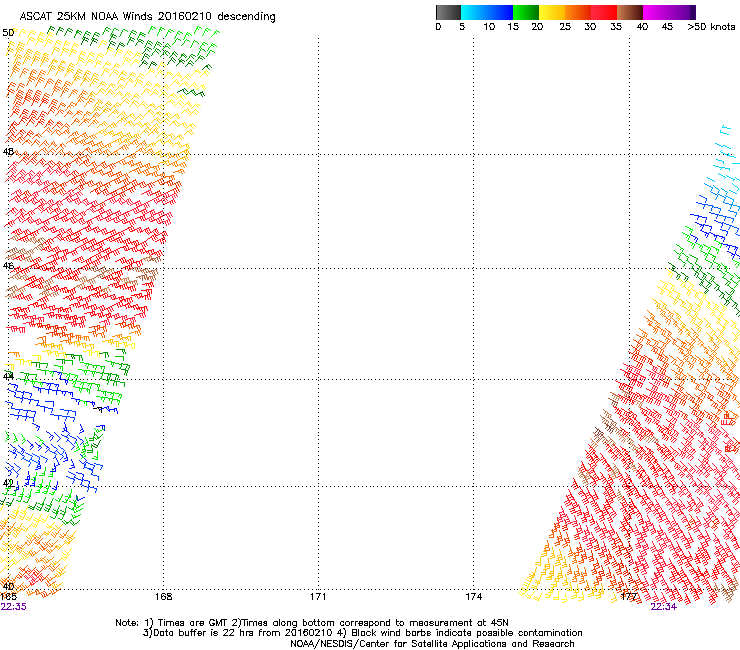Click the yellow 20-25 knots legend swatch
Image resolution: width=740 pixels, height=650 pixels.
552,12
